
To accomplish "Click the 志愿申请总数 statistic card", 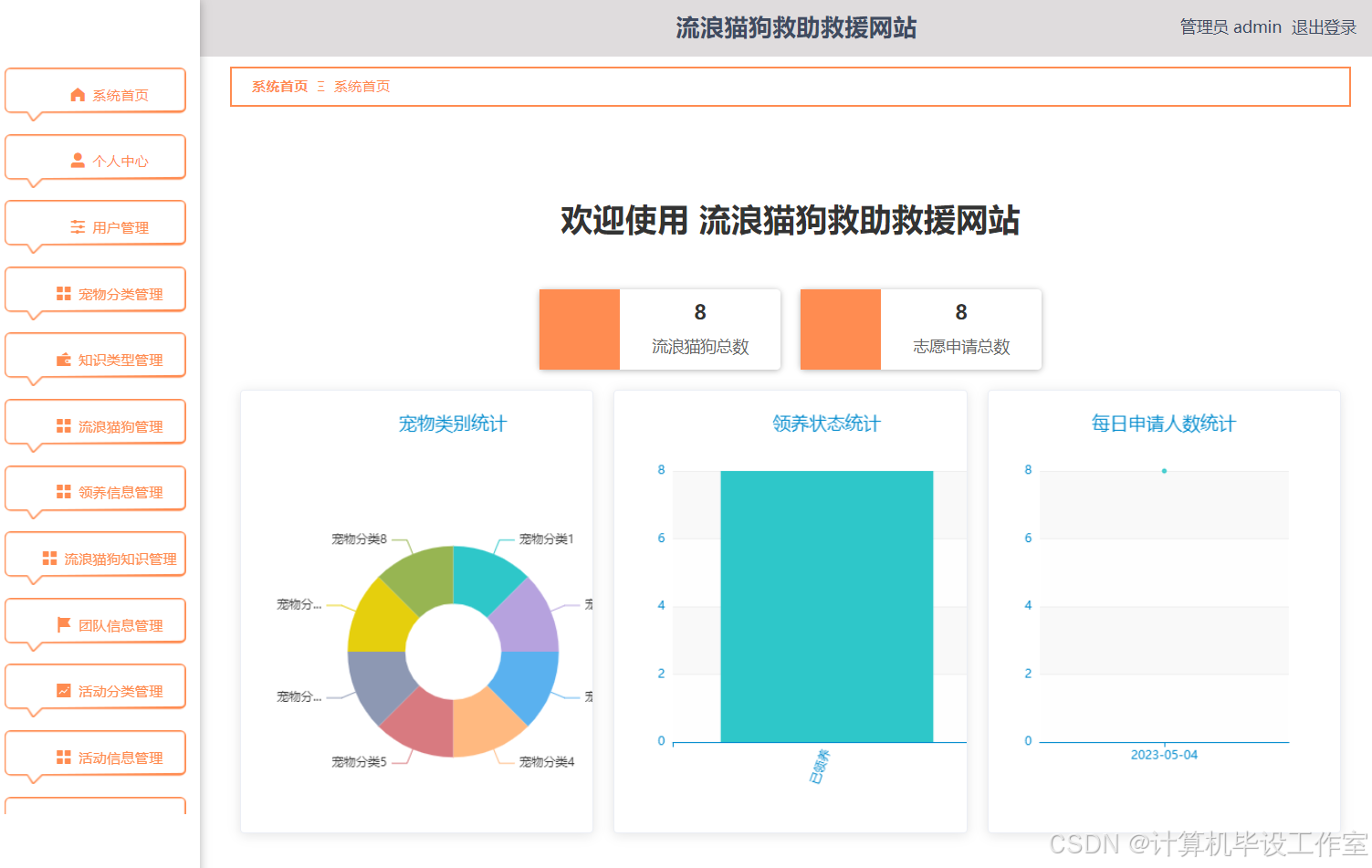I will (921, 329).
